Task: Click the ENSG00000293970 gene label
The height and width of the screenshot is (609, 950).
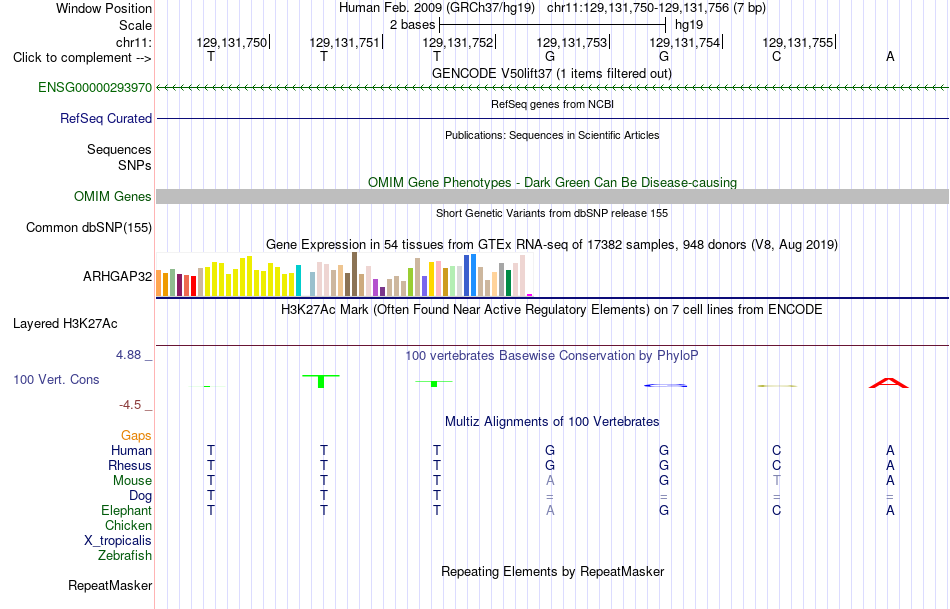Action: (95, 87)
